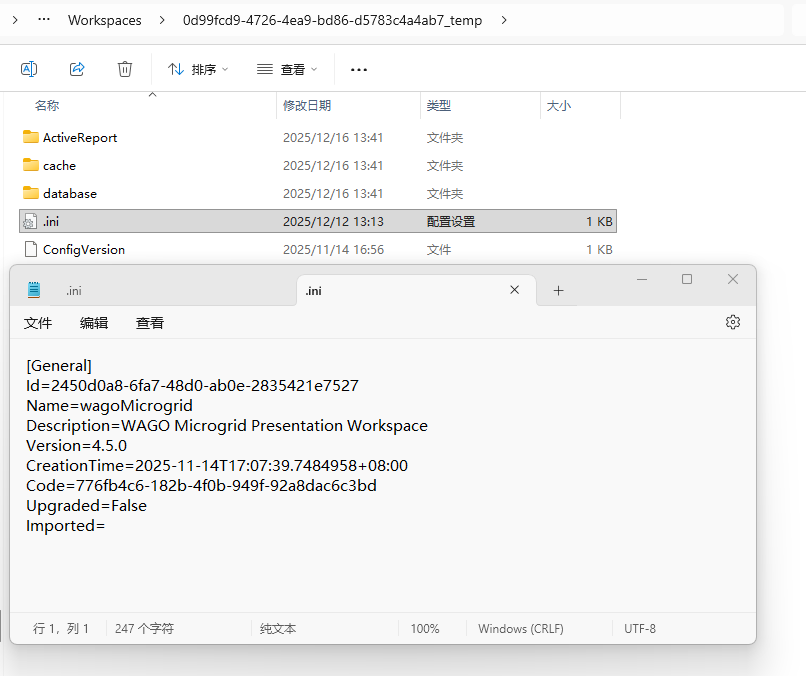
Task: Sort by 修改日期 column header
Action: point(307,105)
